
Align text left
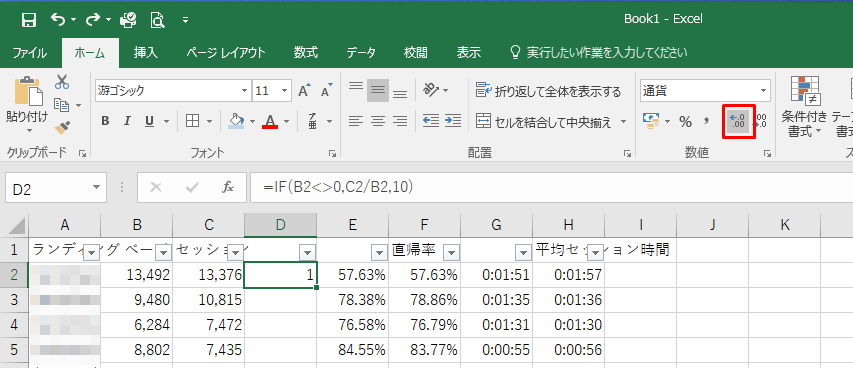point(355,121)
